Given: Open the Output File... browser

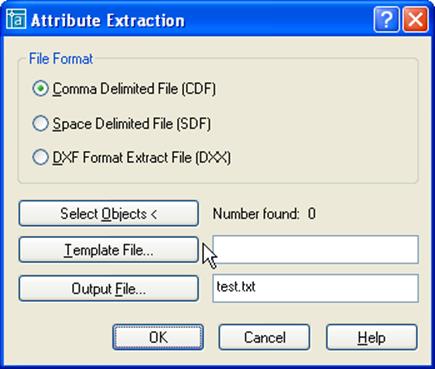Looking at the screenshot, I should [109, 288].
